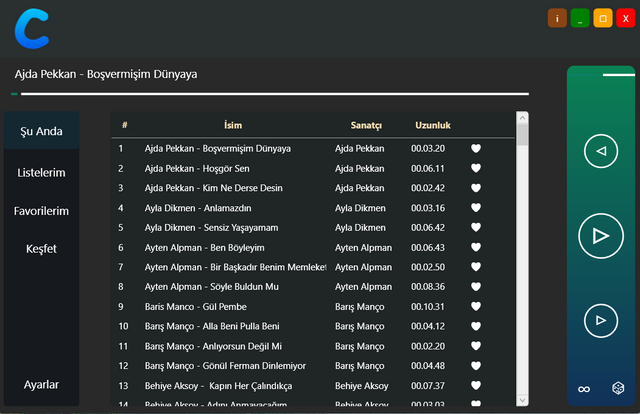Click the song list vertical scrollbar
The width and height of the screenshot is (640, 414).
[522, 260]
